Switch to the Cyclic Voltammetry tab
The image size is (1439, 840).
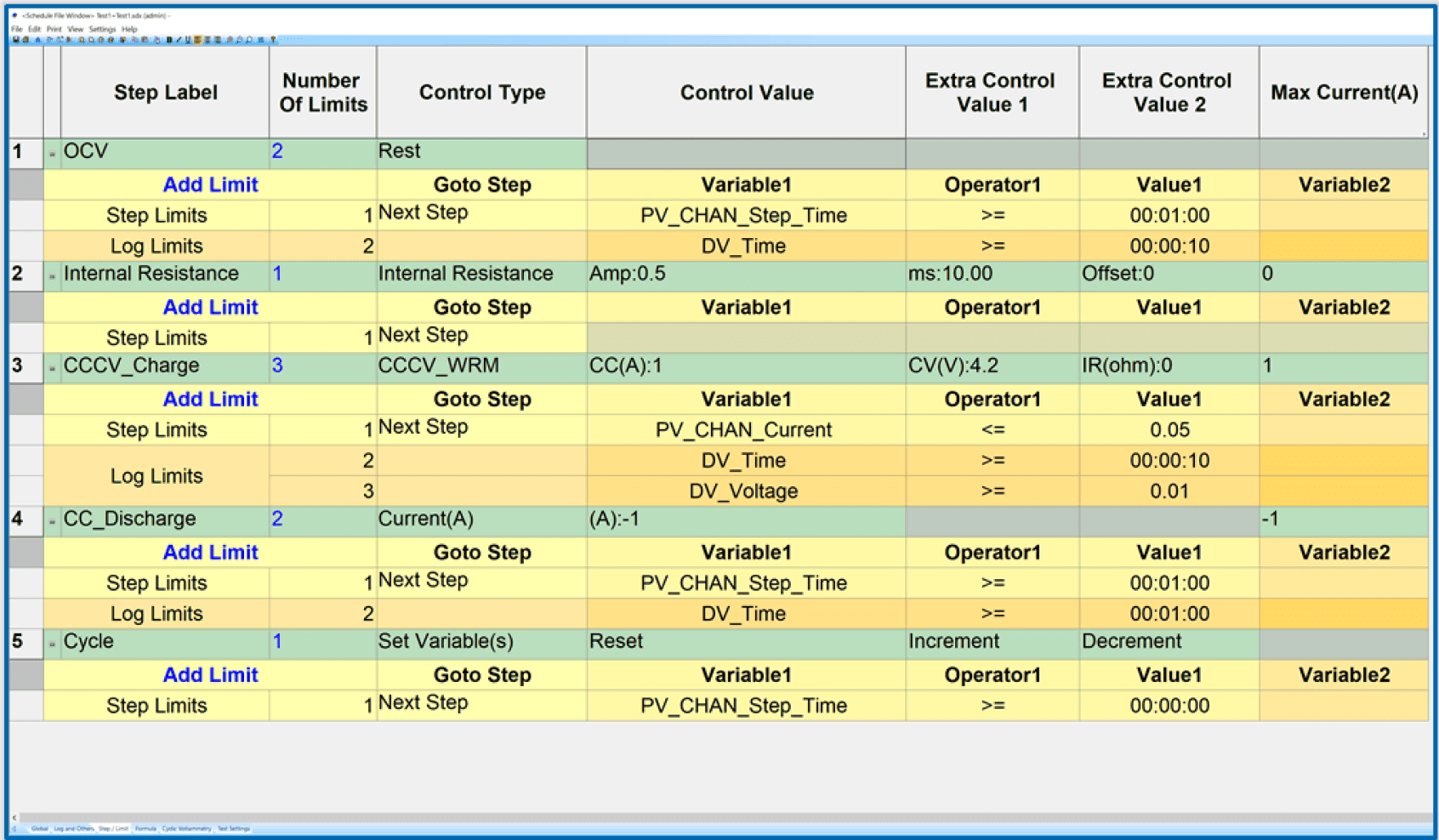(x=186, y=828)
